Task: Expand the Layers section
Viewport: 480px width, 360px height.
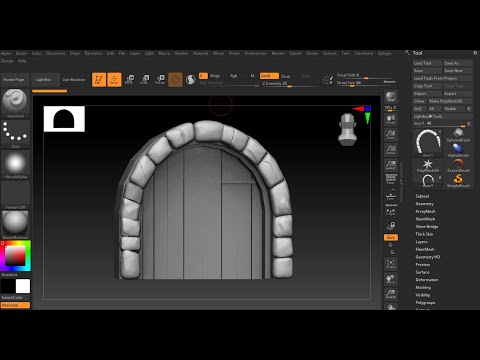Action: click(421, 242)
